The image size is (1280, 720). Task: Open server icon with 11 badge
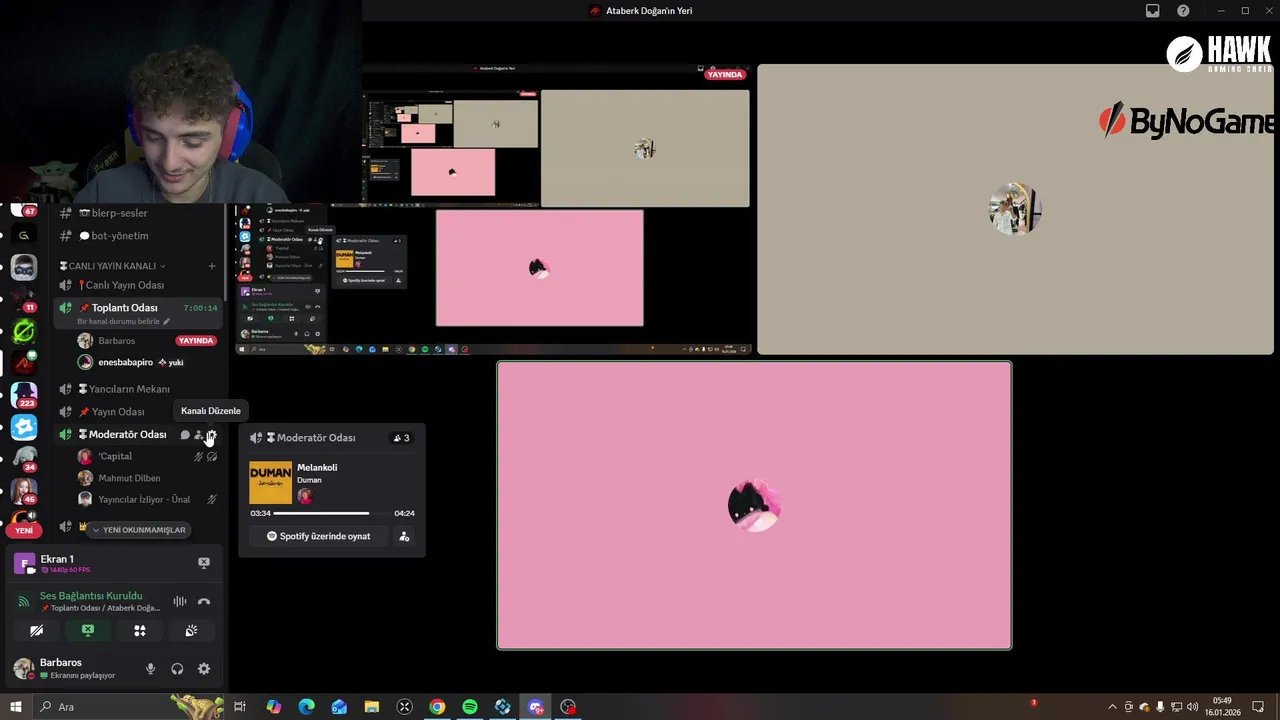(24, 299)
